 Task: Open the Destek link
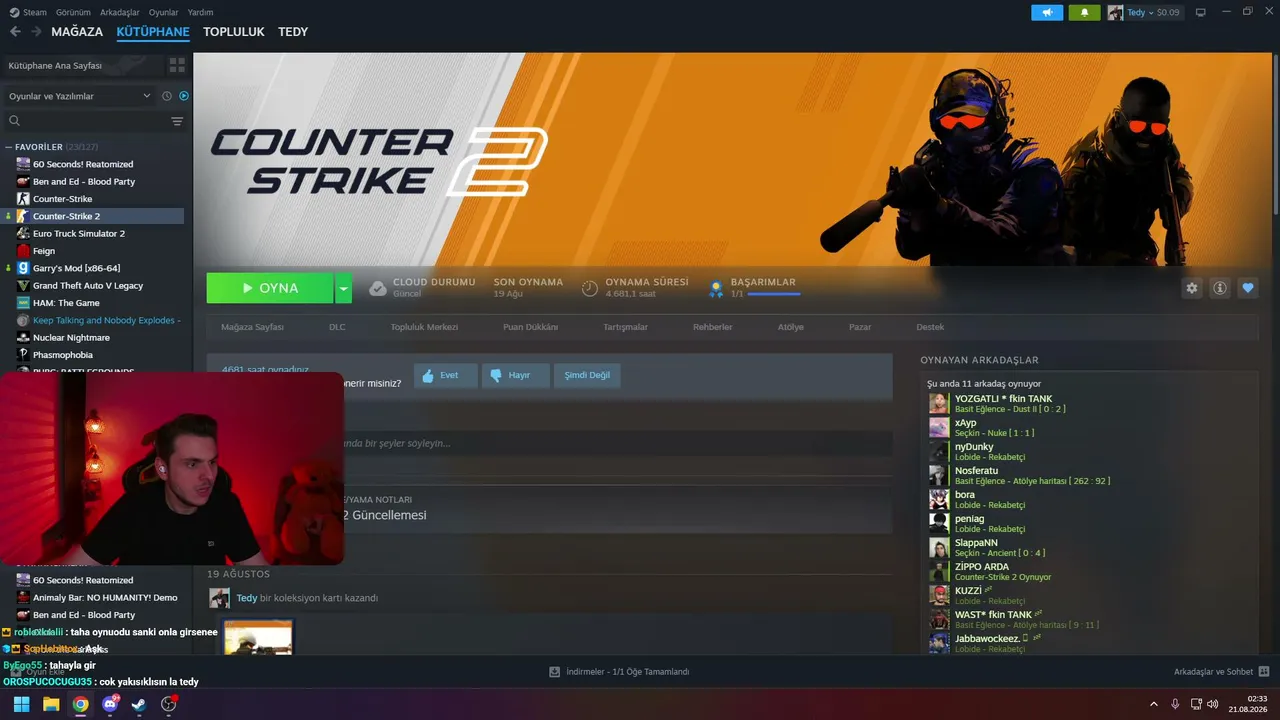point(930,327)
